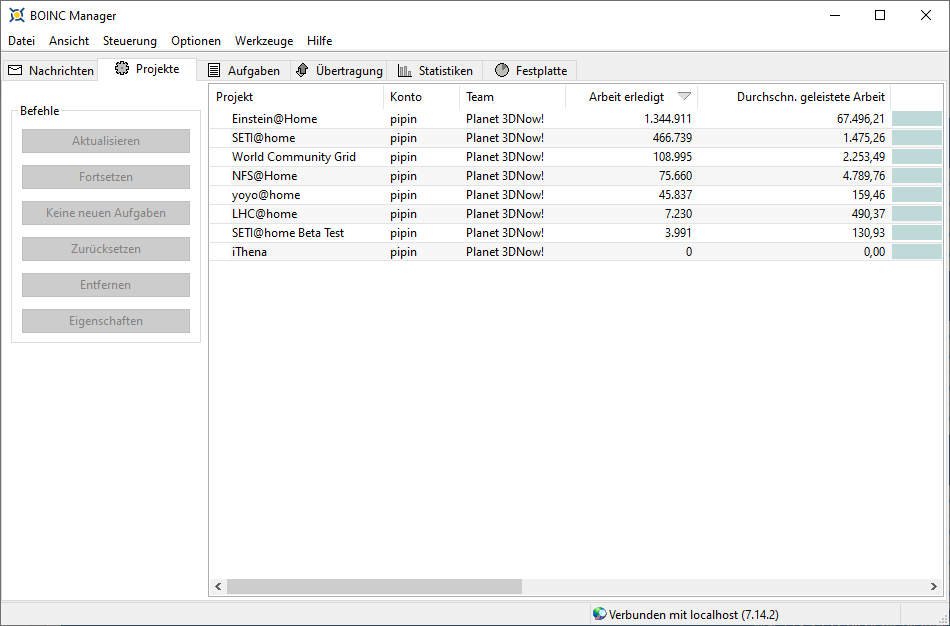Sort by the Konto column header
Viewport: 950px width, 626px height.
click(422, 96)
